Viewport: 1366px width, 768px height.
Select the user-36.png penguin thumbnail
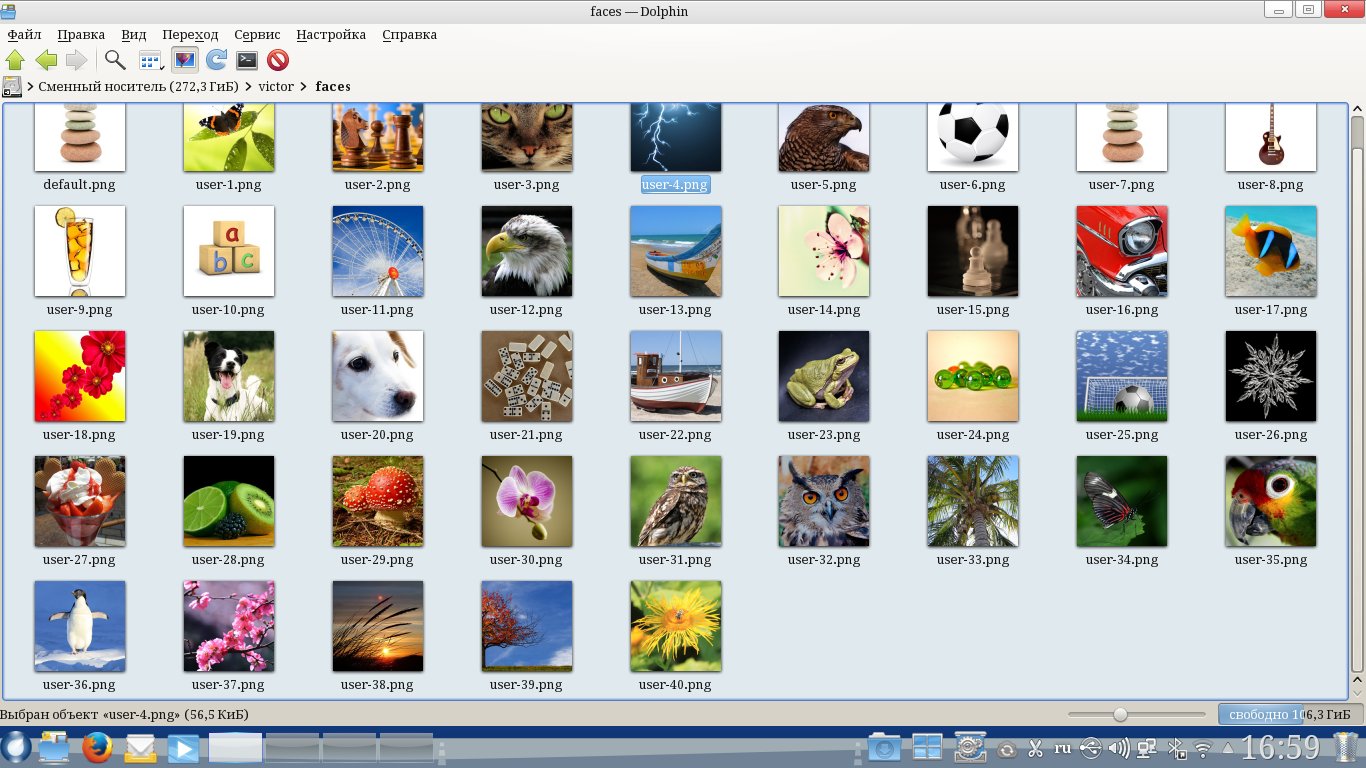click(79, 626)
